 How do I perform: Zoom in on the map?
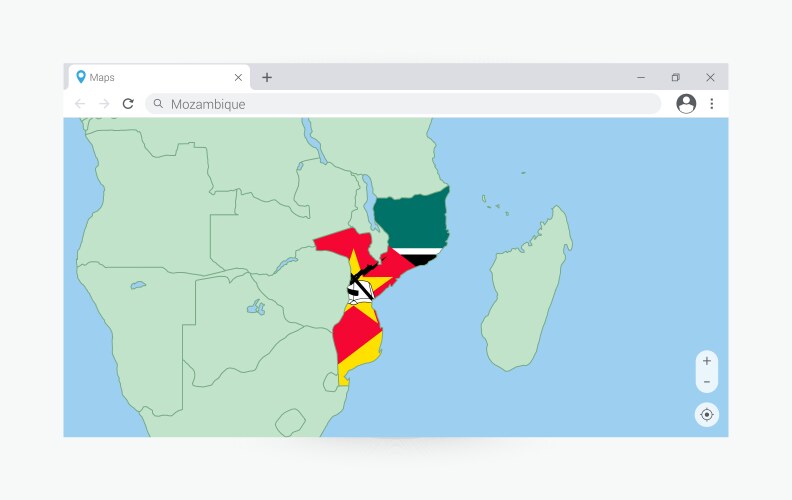[707, 361]
